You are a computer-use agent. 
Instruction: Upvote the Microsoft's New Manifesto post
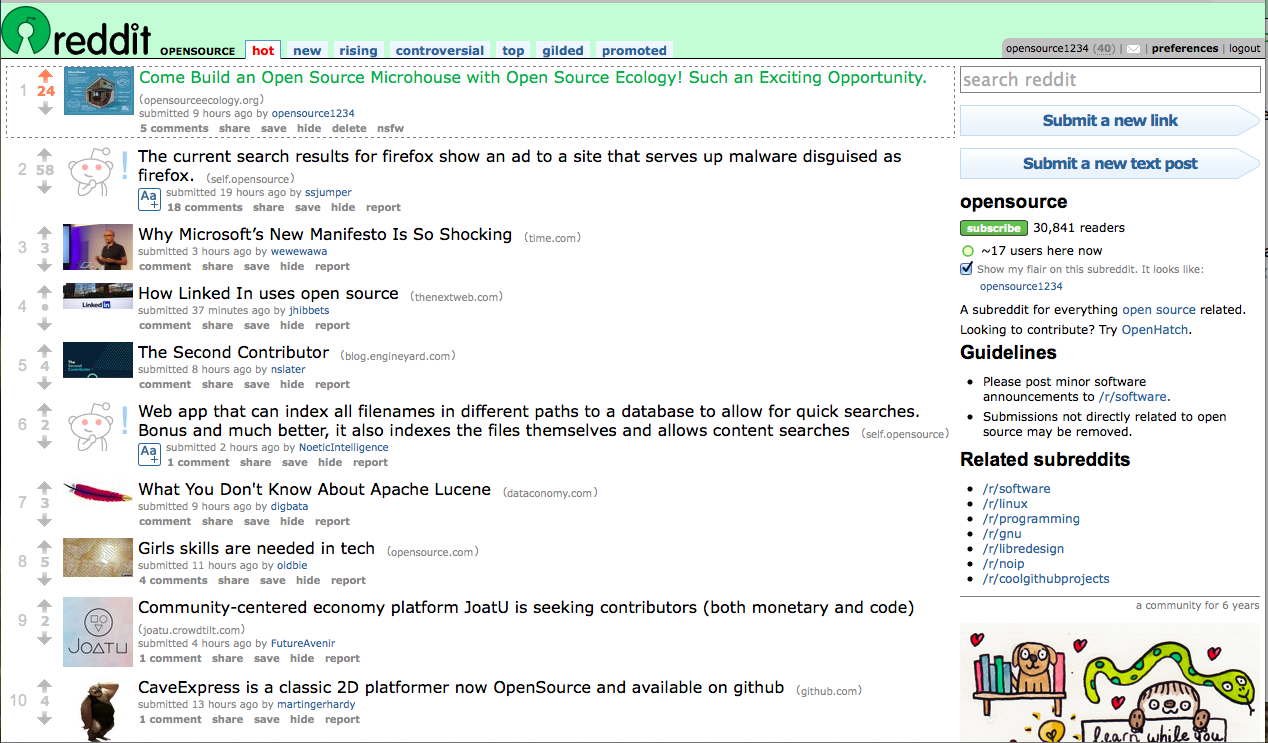pos(45,232)
